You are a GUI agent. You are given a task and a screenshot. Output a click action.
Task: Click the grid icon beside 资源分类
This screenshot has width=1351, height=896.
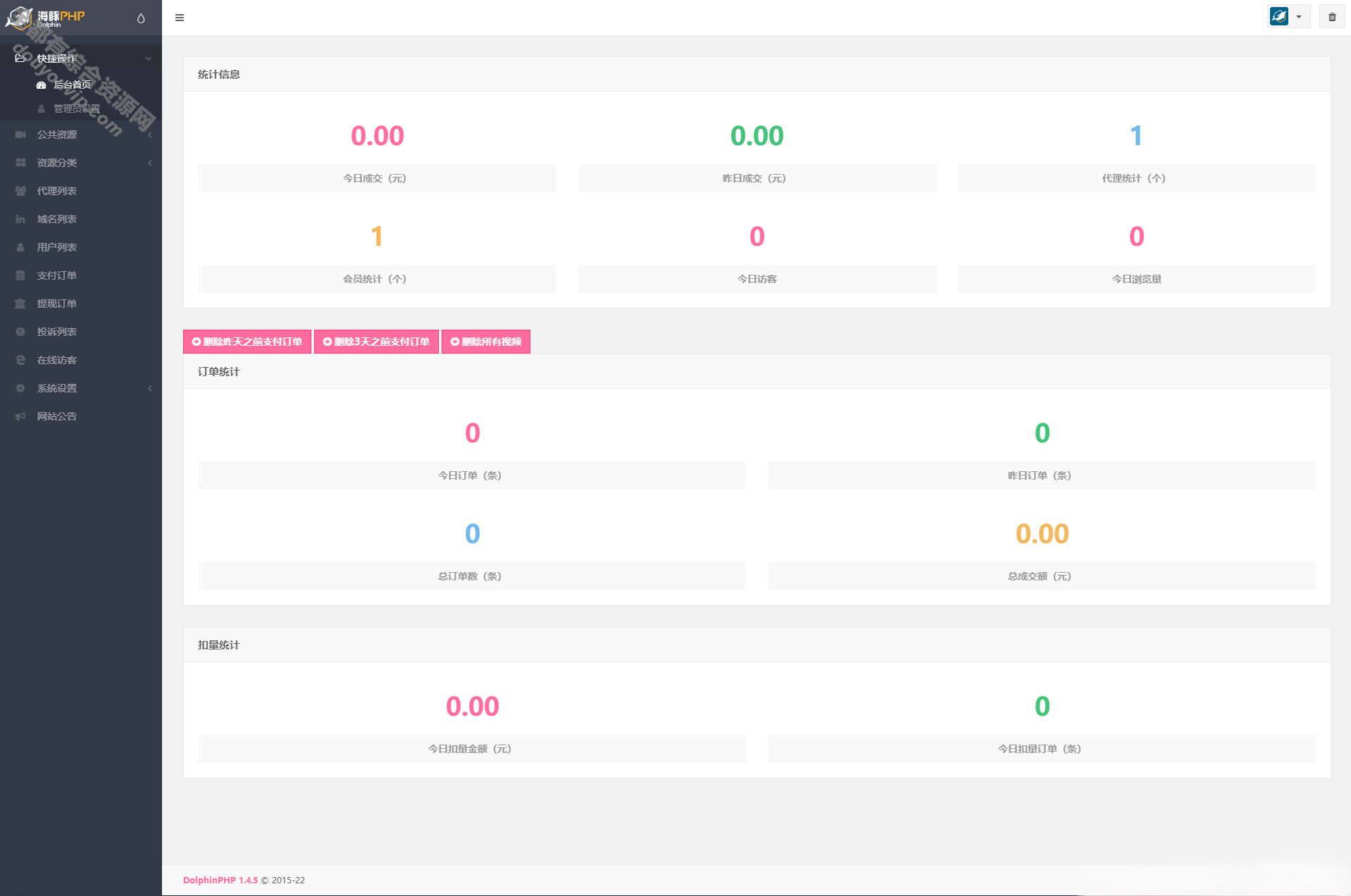(20, 163)
